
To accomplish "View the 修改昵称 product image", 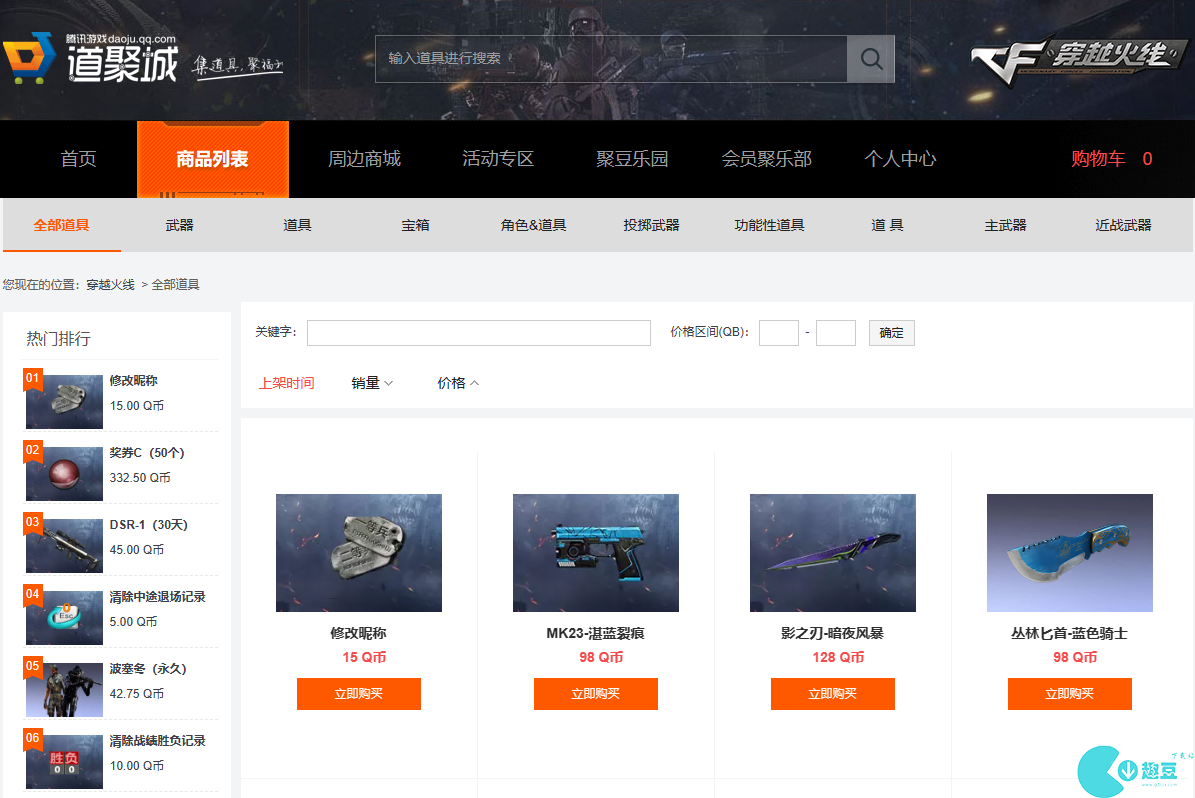I will click(x=359, y=553).
